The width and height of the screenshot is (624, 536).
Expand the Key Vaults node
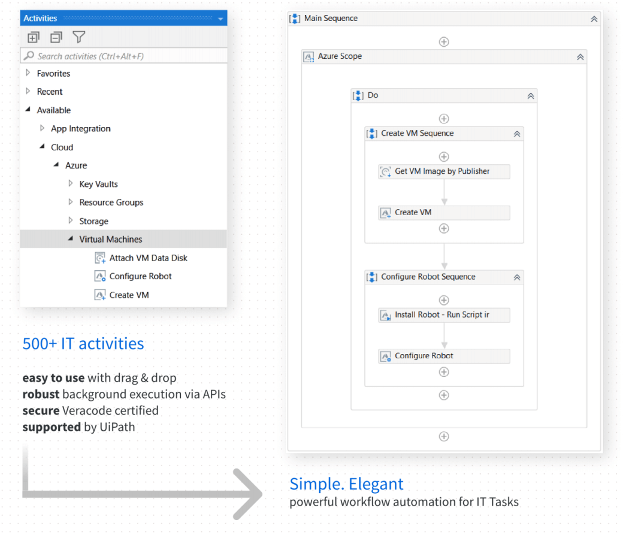click(x=70, y=183)
